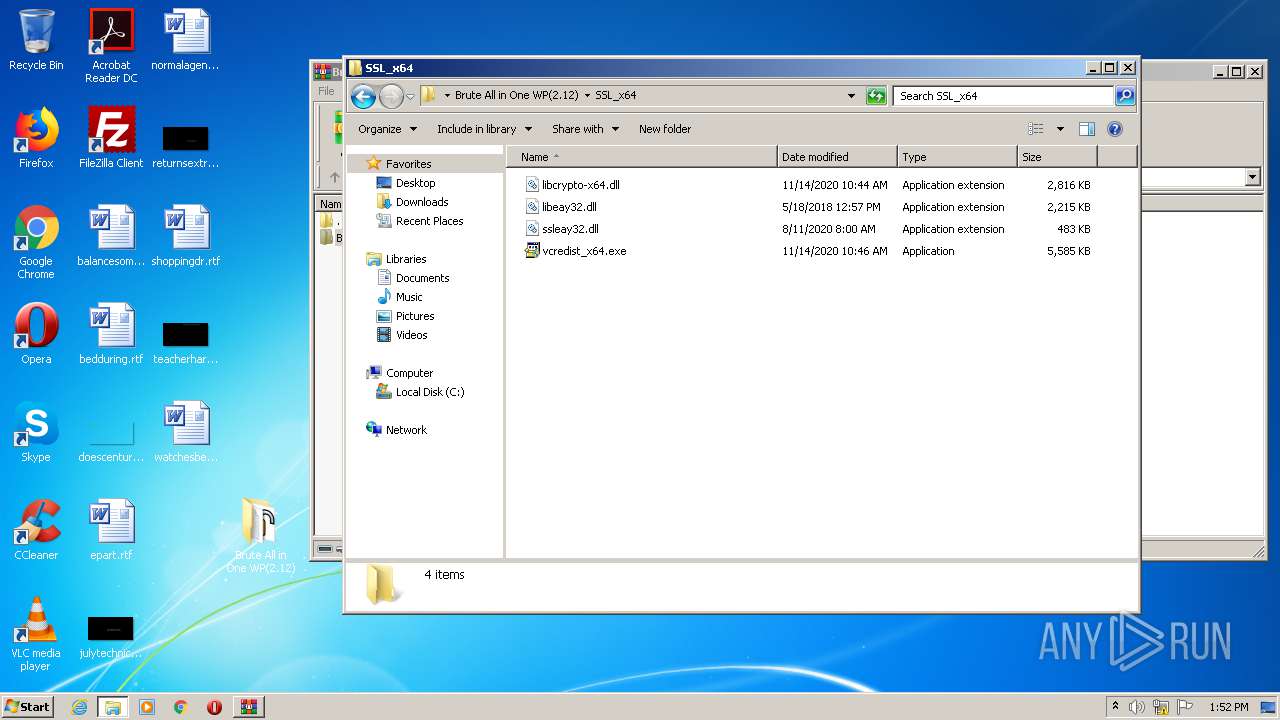Select the shoppingdr.rtf desktop file
This screenshot has width=1280, height=720.
(x=185, y=236)
